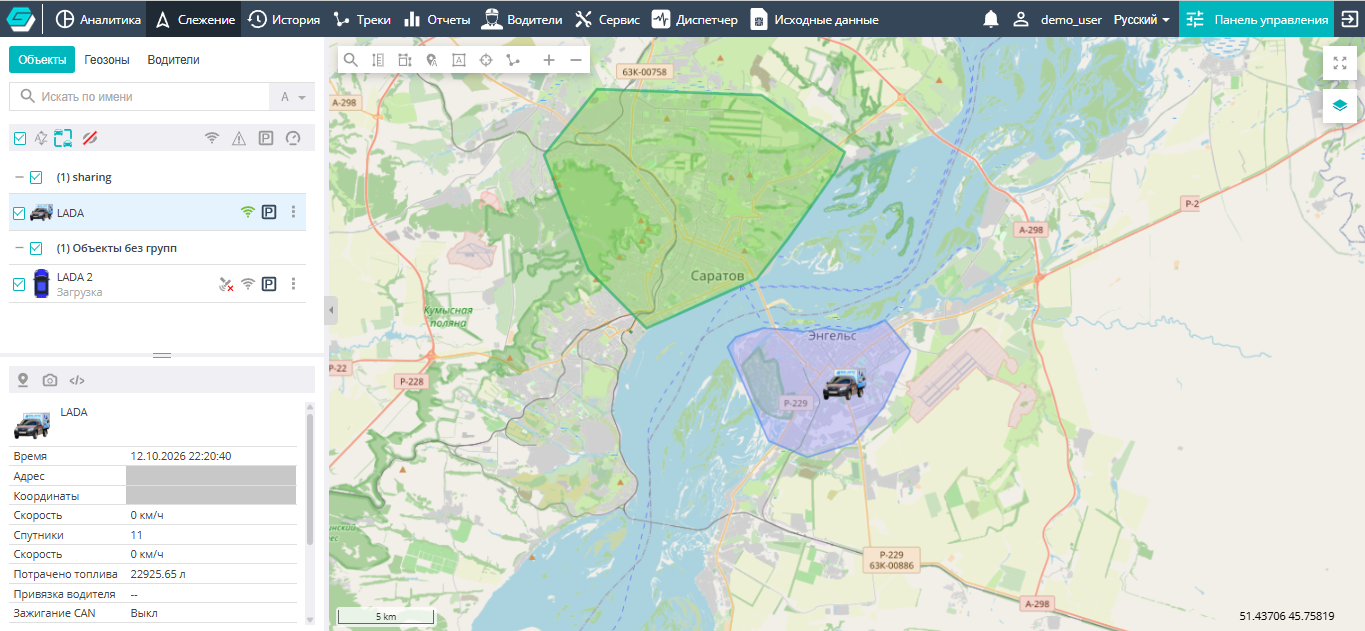This screenshot has width=1365, height=631.
Task: Toggle fullscreen map mode
Action: click(1340, 62)
